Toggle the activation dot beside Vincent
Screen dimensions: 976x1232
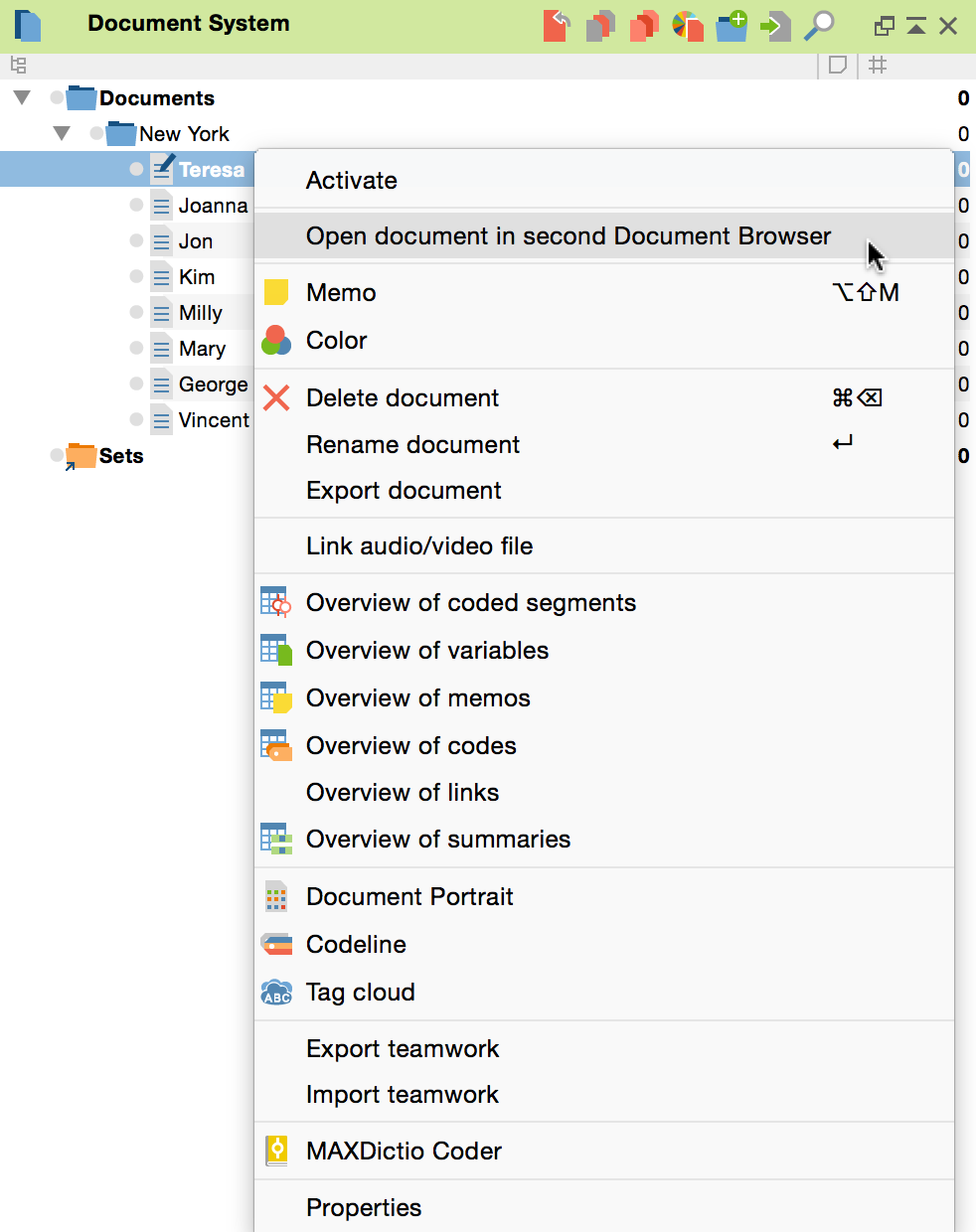136,420
